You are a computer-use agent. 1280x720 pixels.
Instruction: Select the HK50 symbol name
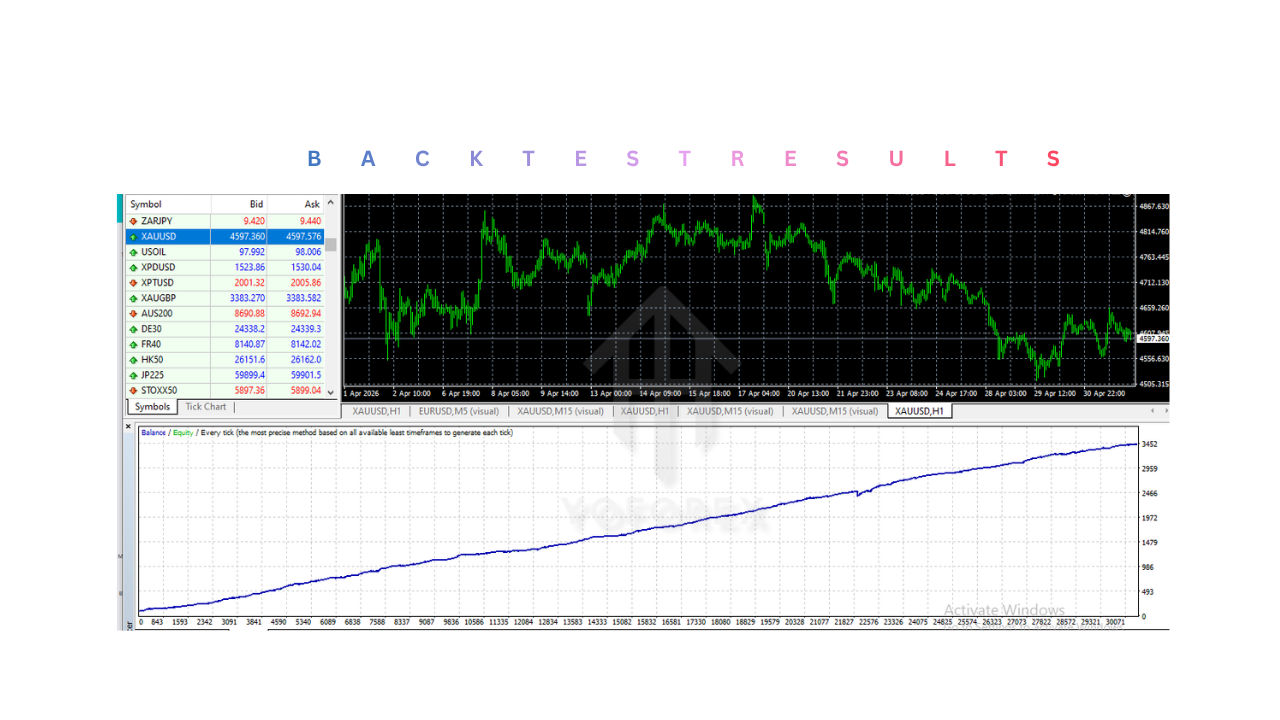pyautogui.click(x=151, y=360)
